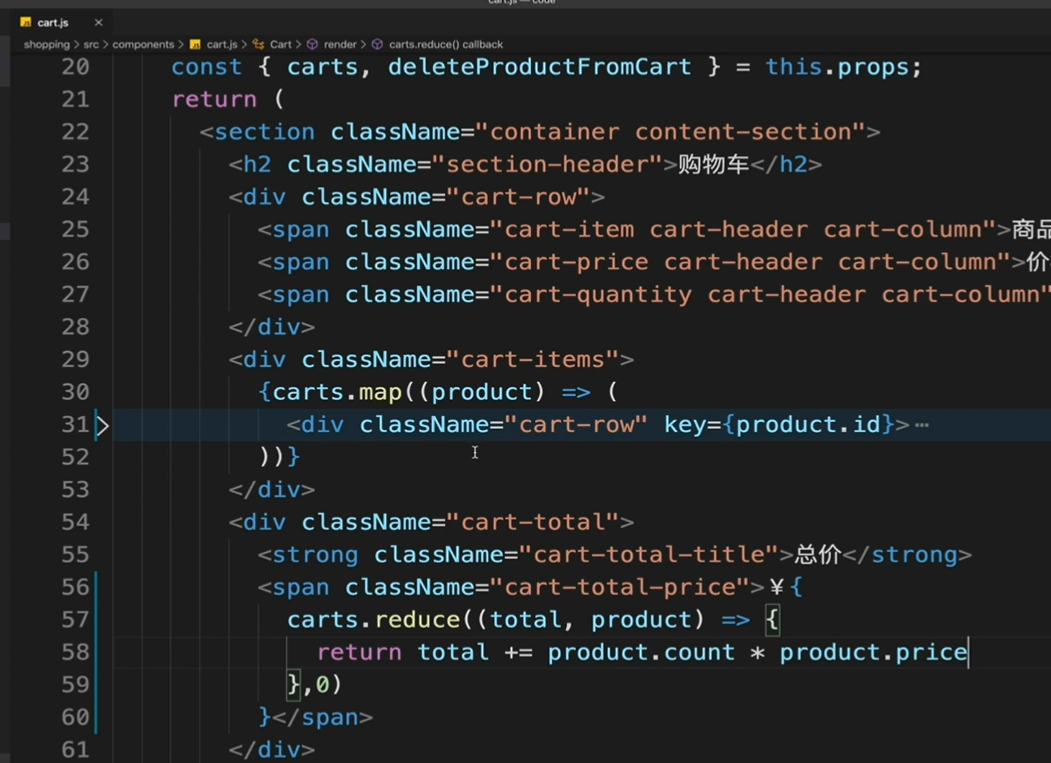Click the render method symbol icon

click(x=312, y=44)
